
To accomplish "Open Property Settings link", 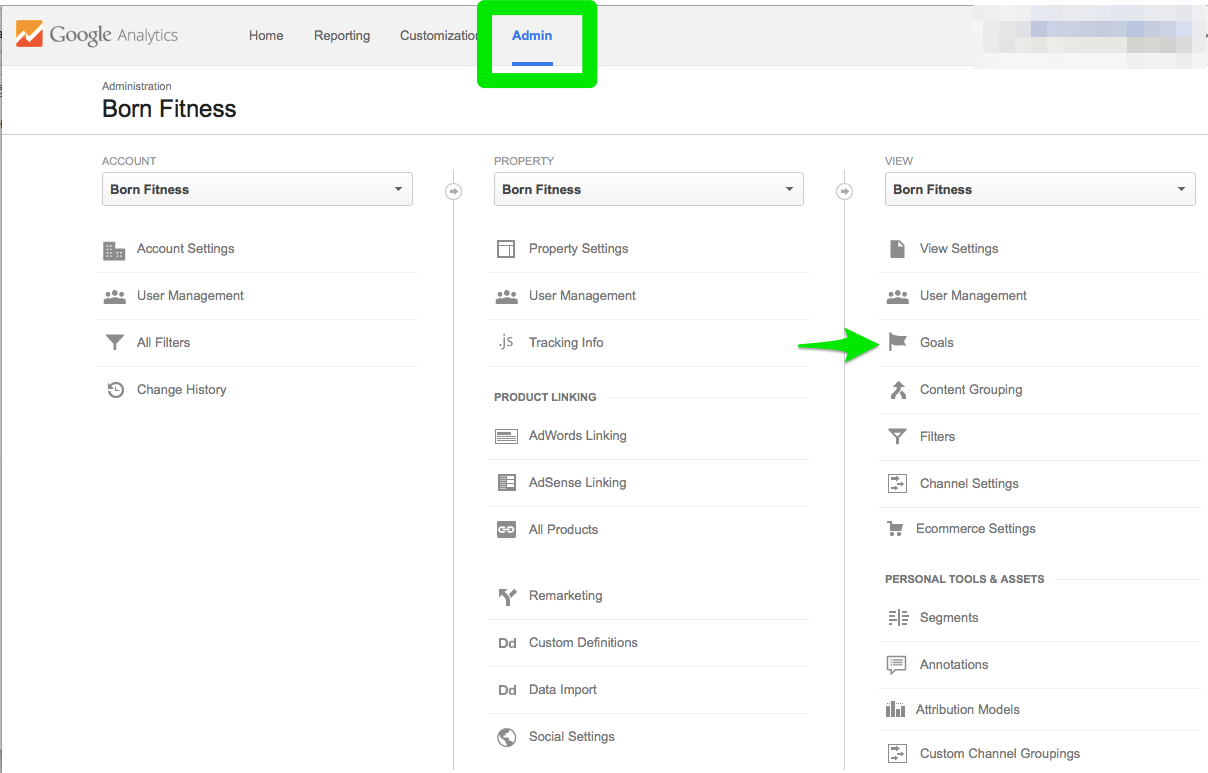I will (x=579, y=249).
